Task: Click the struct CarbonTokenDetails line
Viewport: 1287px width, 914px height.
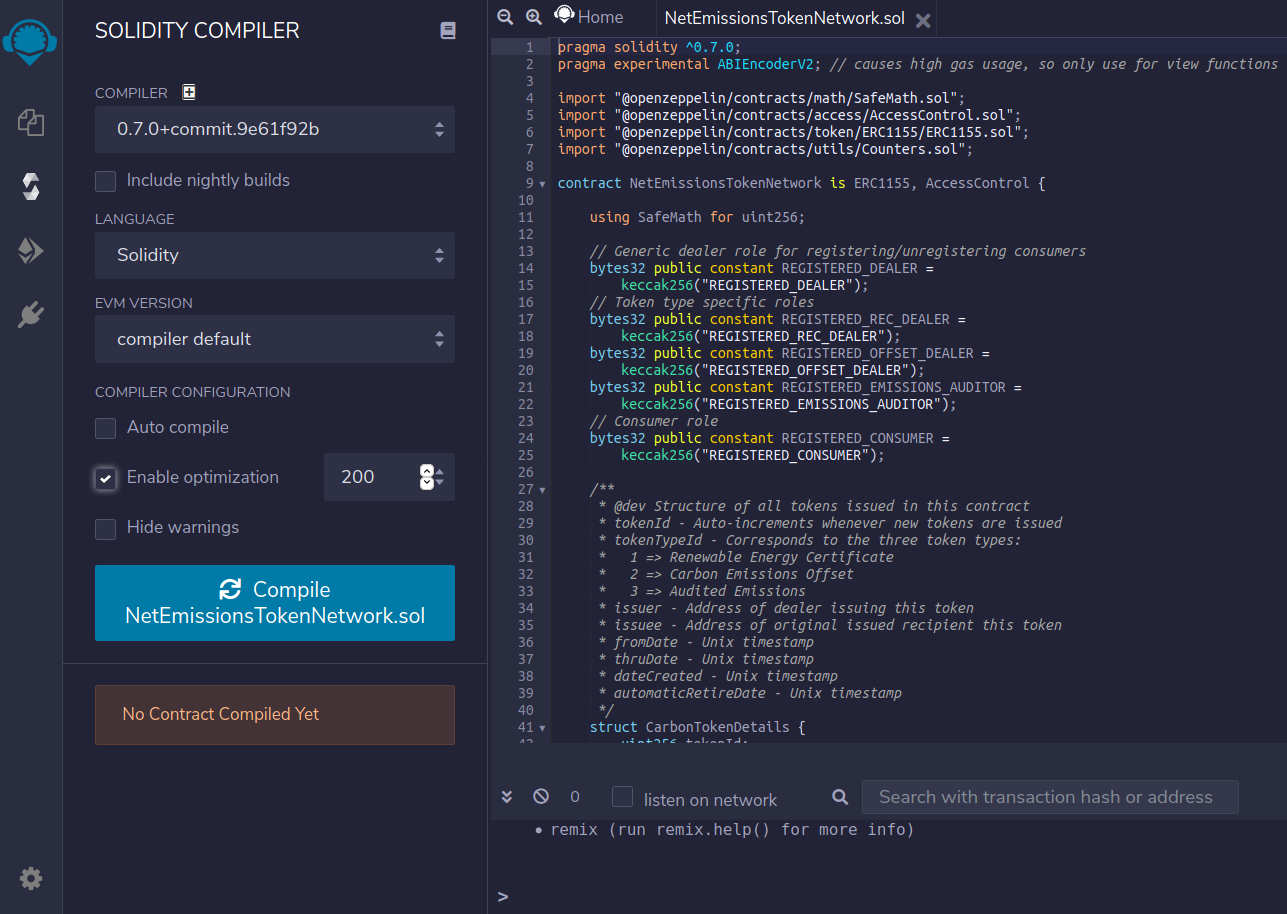Action: [697, 727]
